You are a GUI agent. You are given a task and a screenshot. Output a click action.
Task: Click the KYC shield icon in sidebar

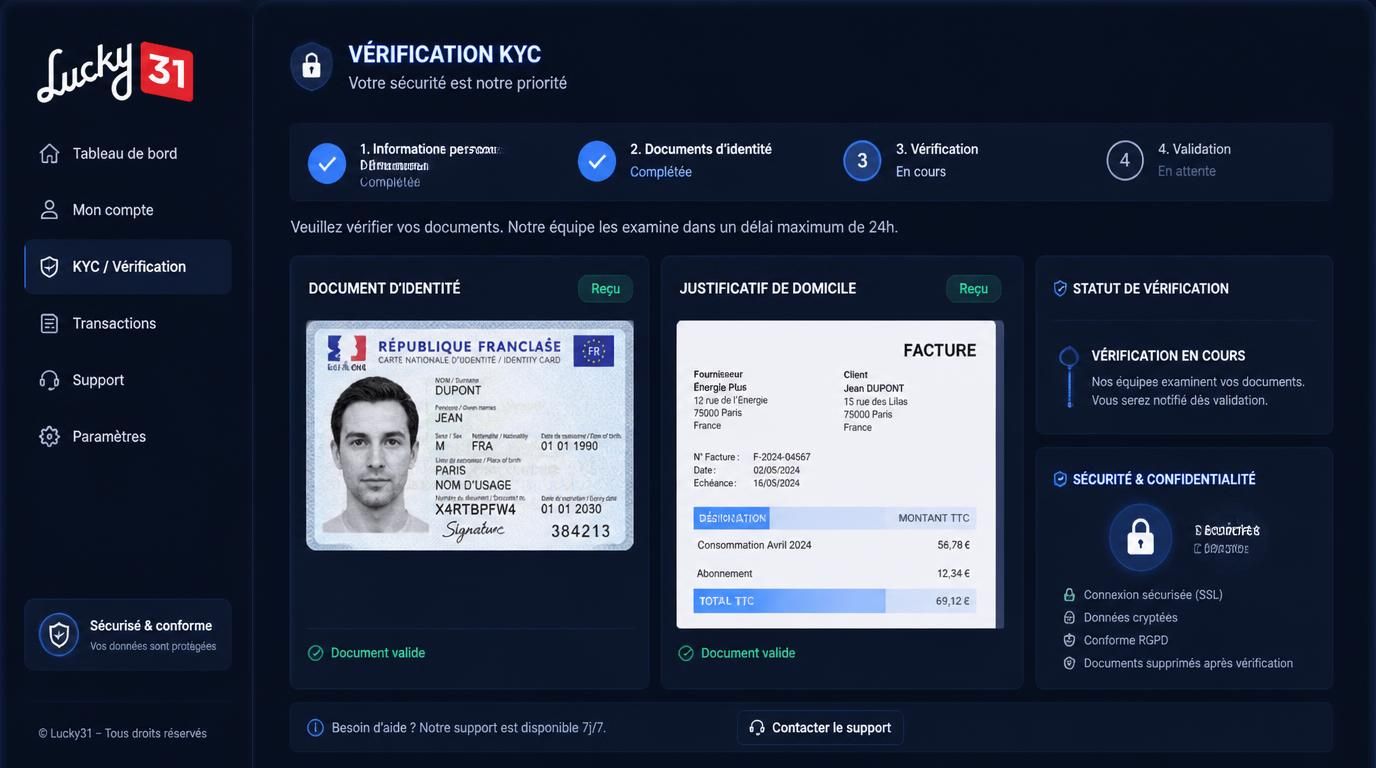point(49,267)
